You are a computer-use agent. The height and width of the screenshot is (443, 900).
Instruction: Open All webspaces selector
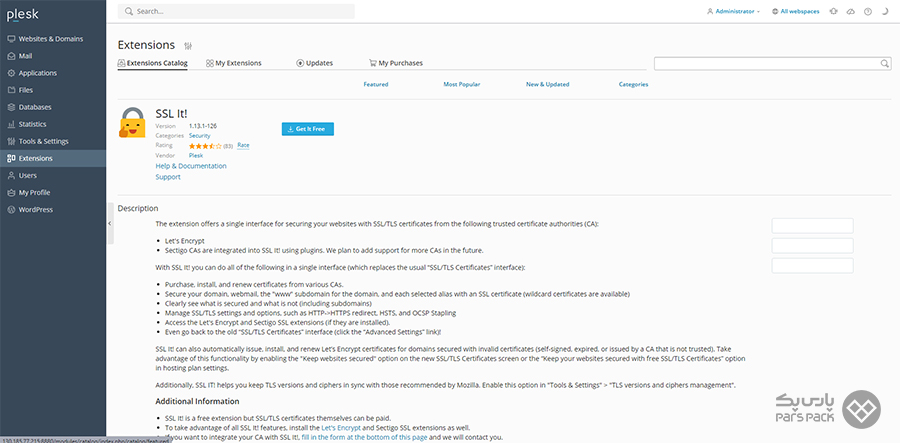(x=796, y=11)
